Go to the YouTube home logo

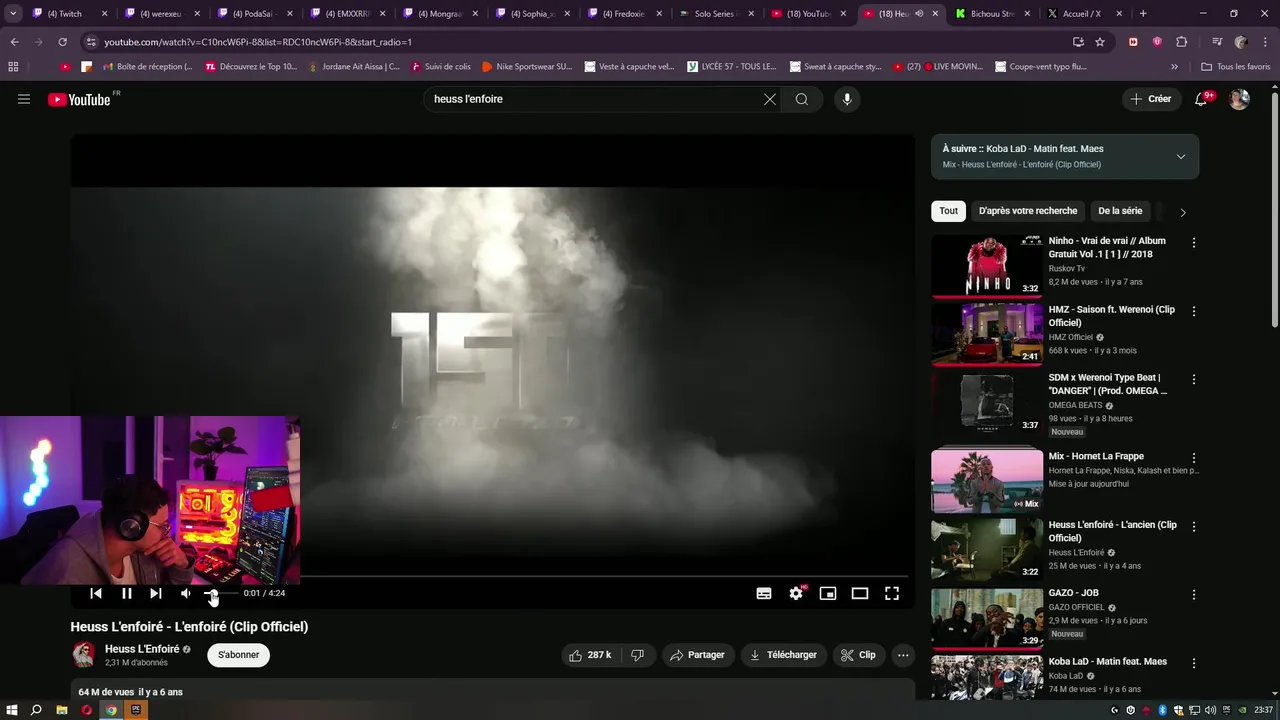[79, 99]
